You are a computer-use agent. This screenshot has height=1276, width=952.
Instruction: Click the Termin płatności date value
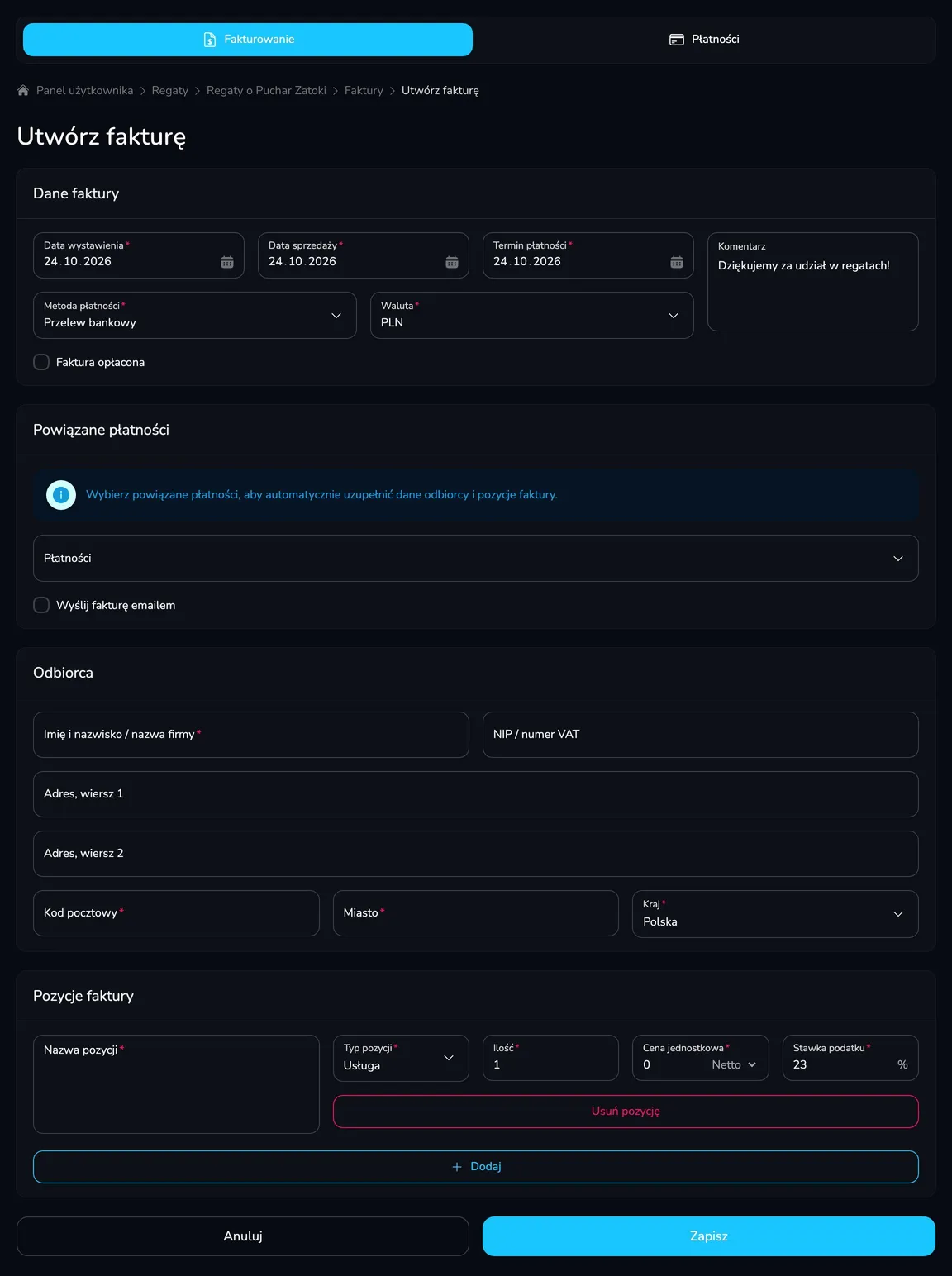527,261
